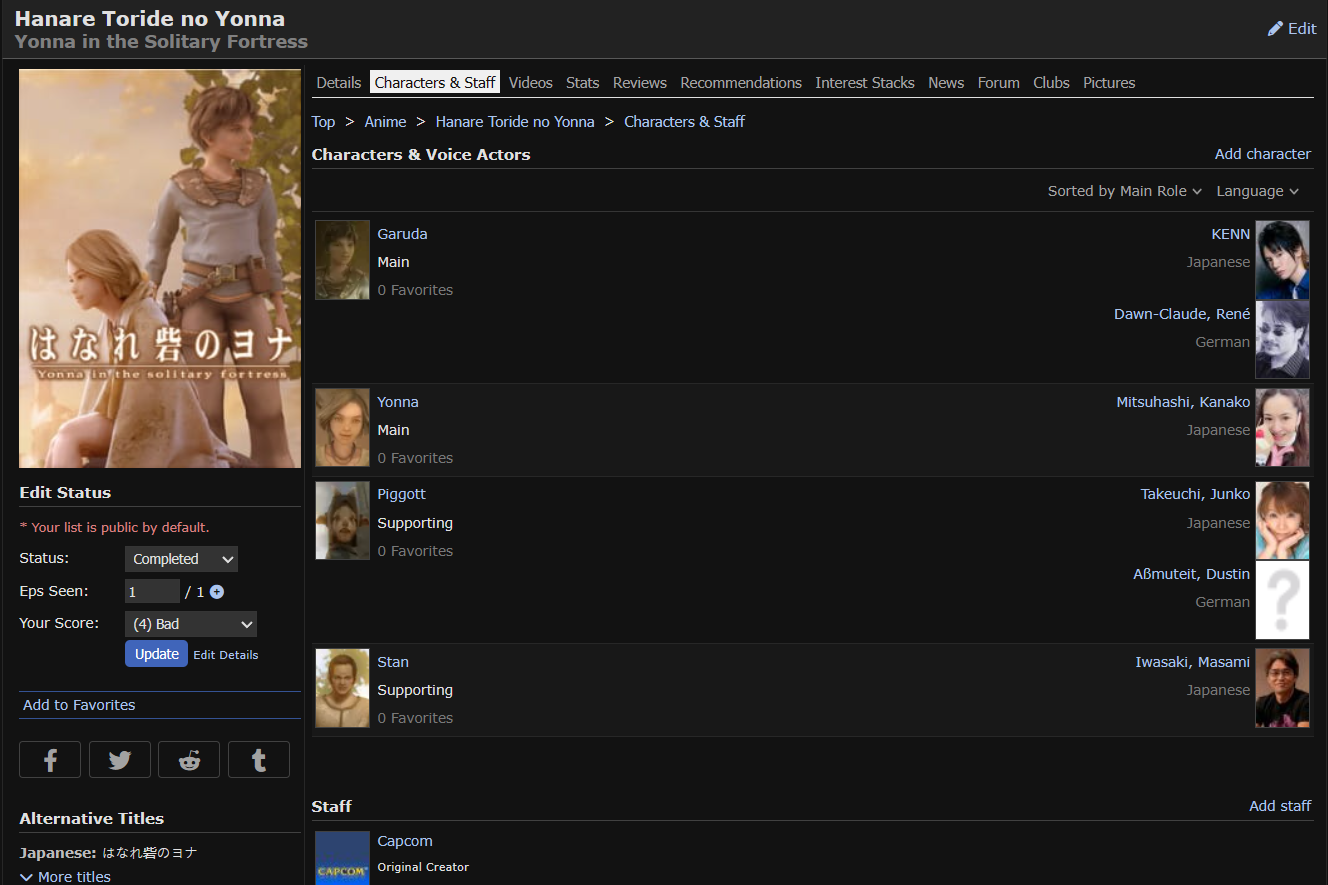Open Yonna character thumbnail

pos(342,428)
